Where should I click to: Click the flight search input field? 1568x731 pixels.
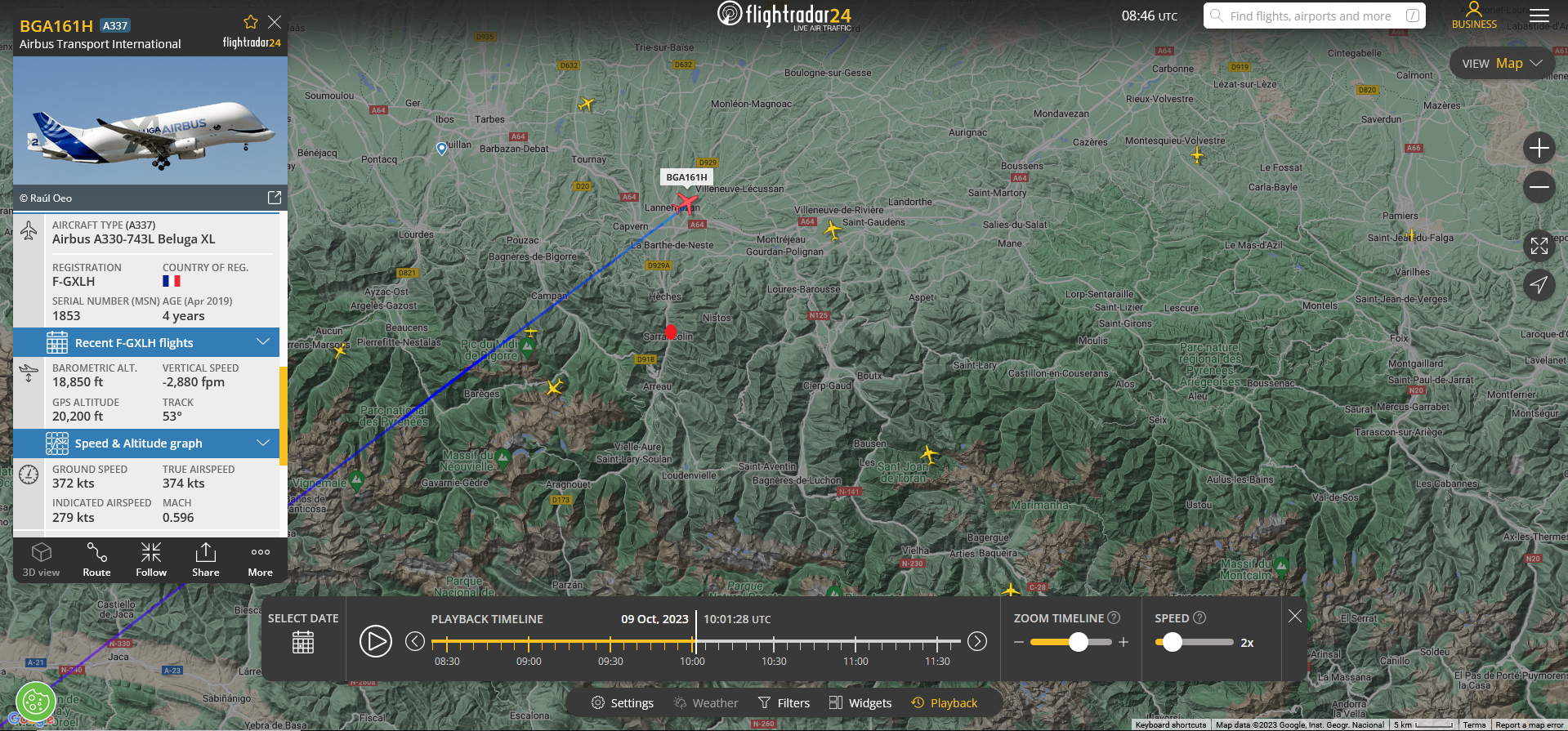[1311, 16]
